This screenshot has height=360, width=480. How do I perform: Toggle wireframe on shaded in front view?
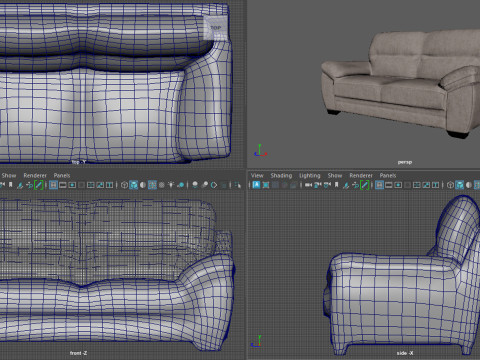(152, 185)
